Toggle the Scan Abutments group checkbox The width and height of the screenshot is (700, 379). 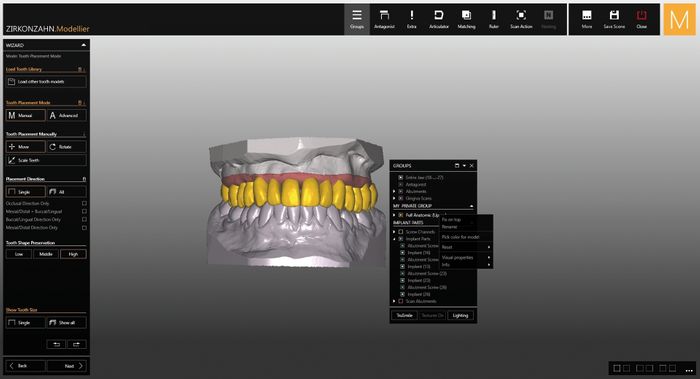tap(401, 301)
